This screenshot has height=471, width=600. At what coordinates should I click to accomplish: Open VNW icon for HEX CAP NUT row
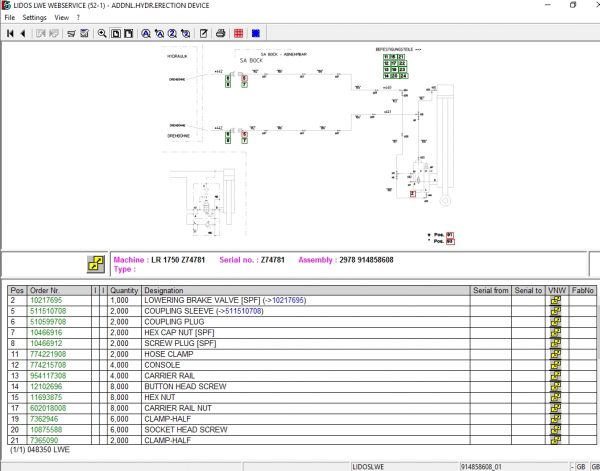pos(556,332)
